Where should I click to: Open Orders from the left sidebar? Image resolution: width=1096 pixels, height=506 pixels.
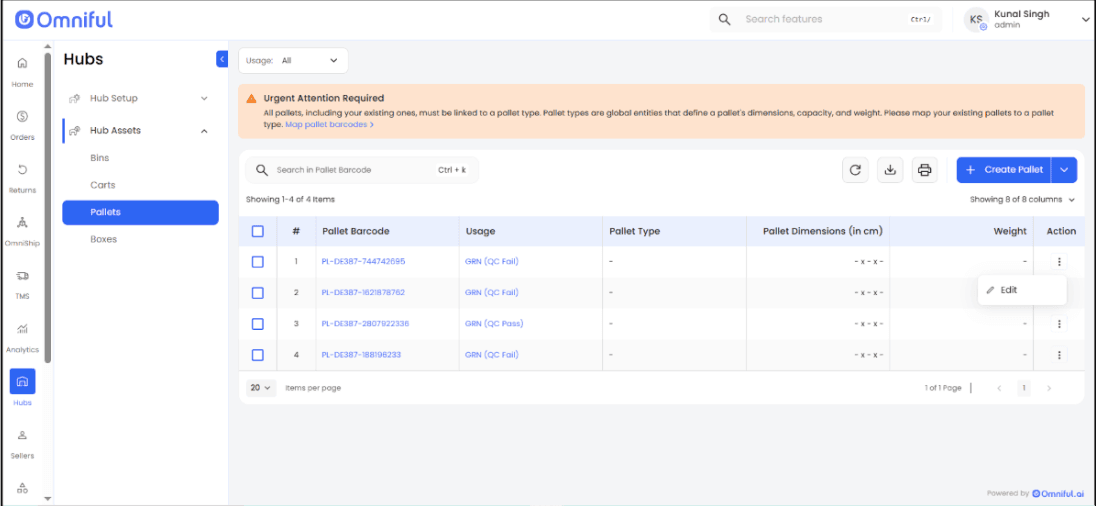point(22,124)
